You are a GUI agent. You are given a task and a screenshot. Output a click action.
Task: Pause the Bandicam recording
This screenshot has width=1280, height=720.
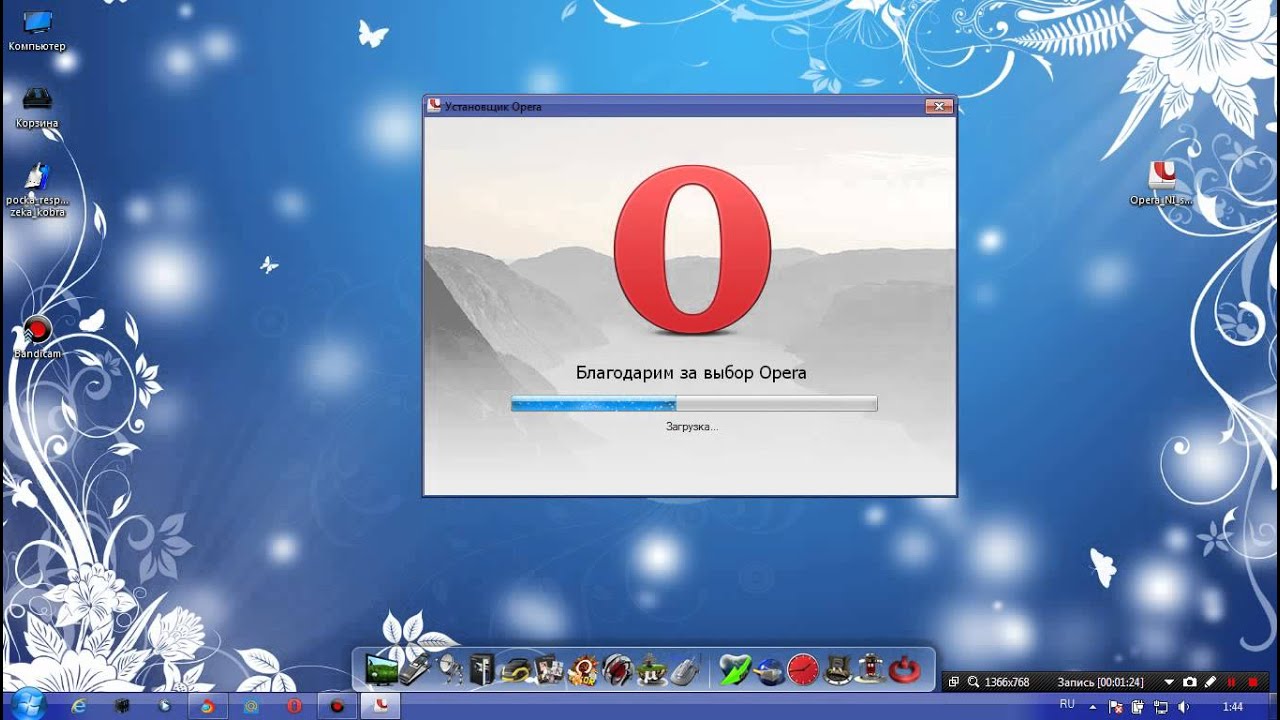coord(1232,682)
